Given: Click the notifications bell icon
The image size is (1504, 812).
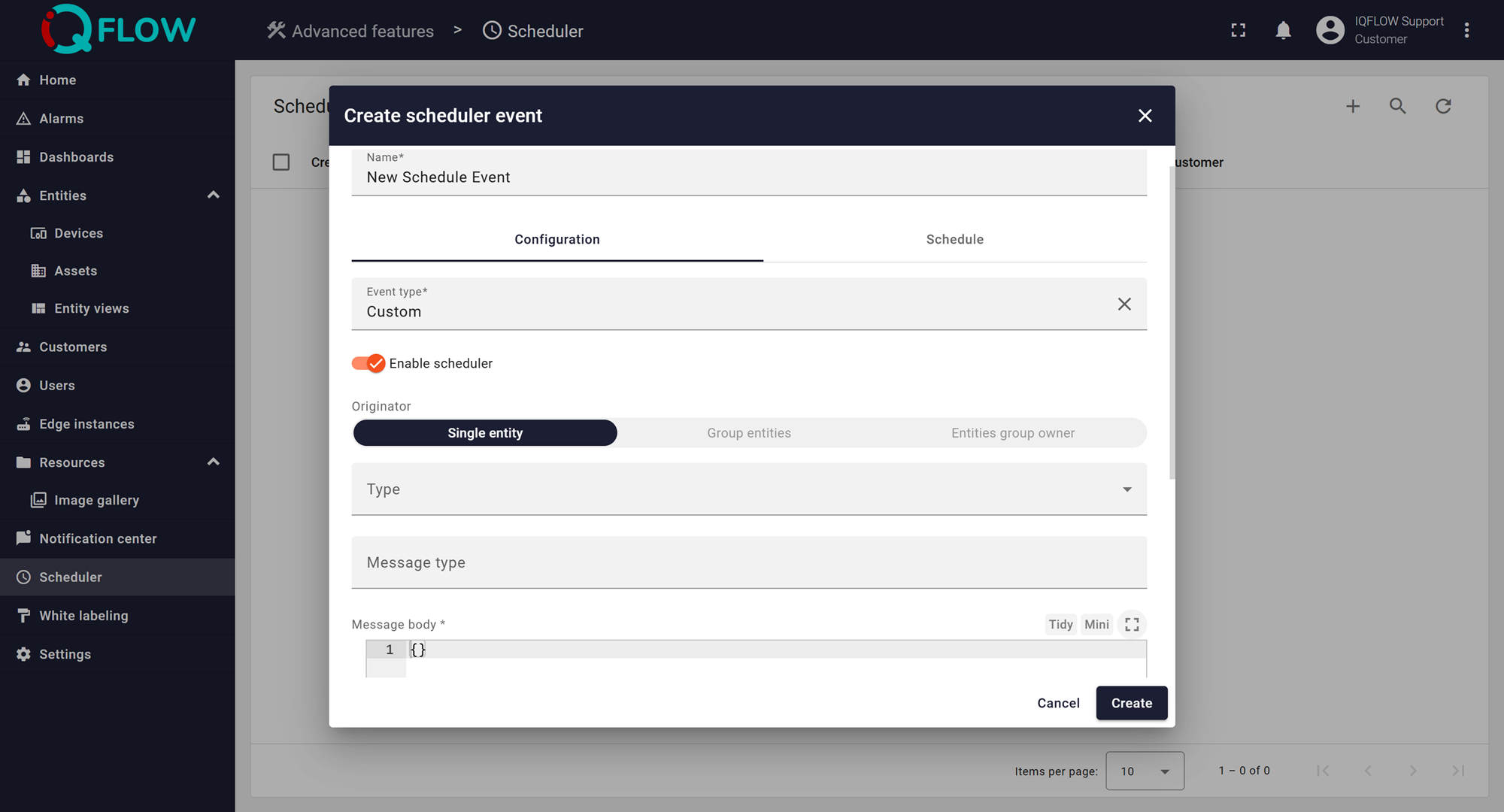Looking at the screenshot, I should (1283, 30).
